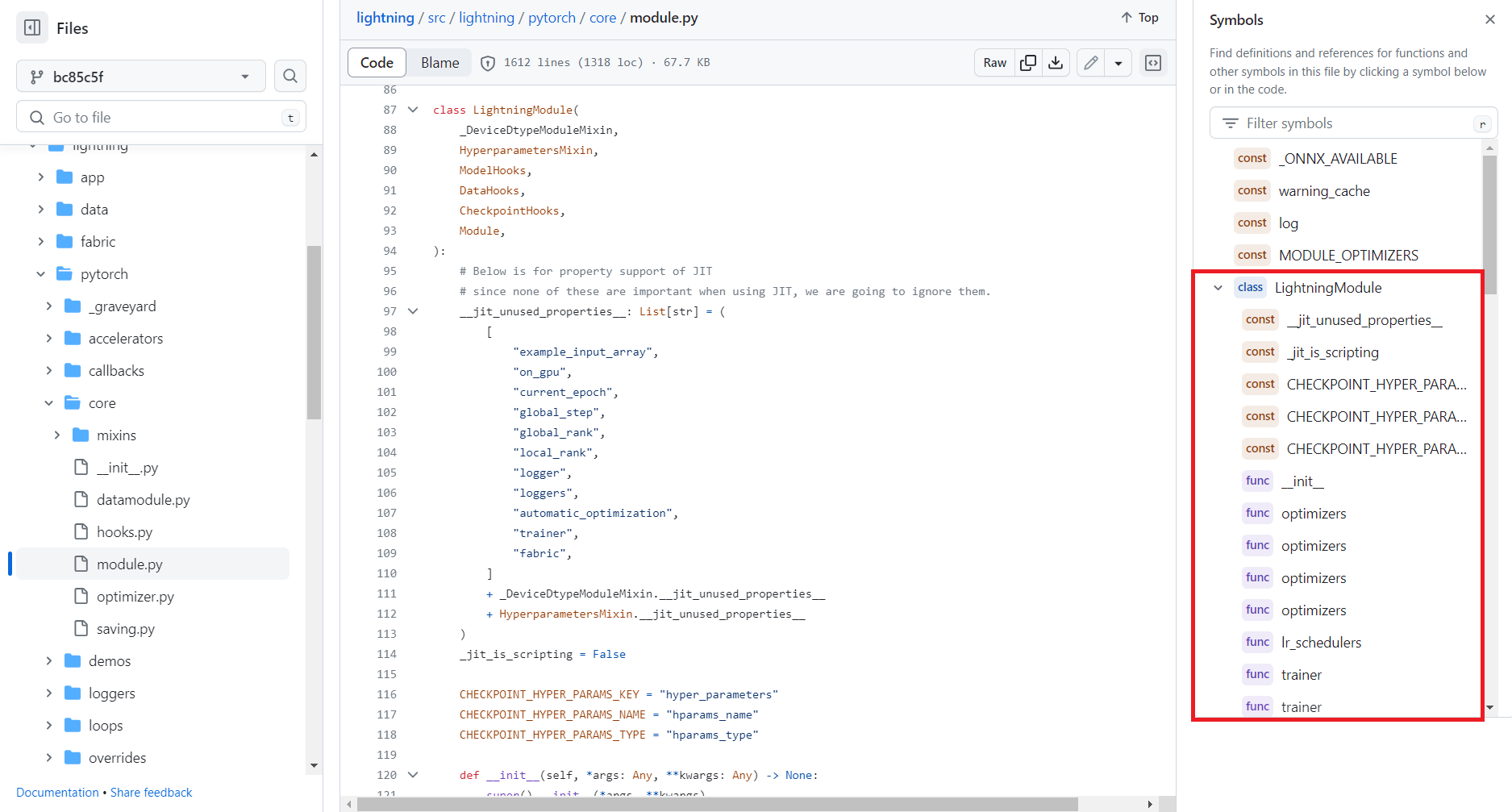Open the filter icon in Symbols search
This screenshot has height=812, width=1512.
pyautogui.click(x=1231, y=123)
